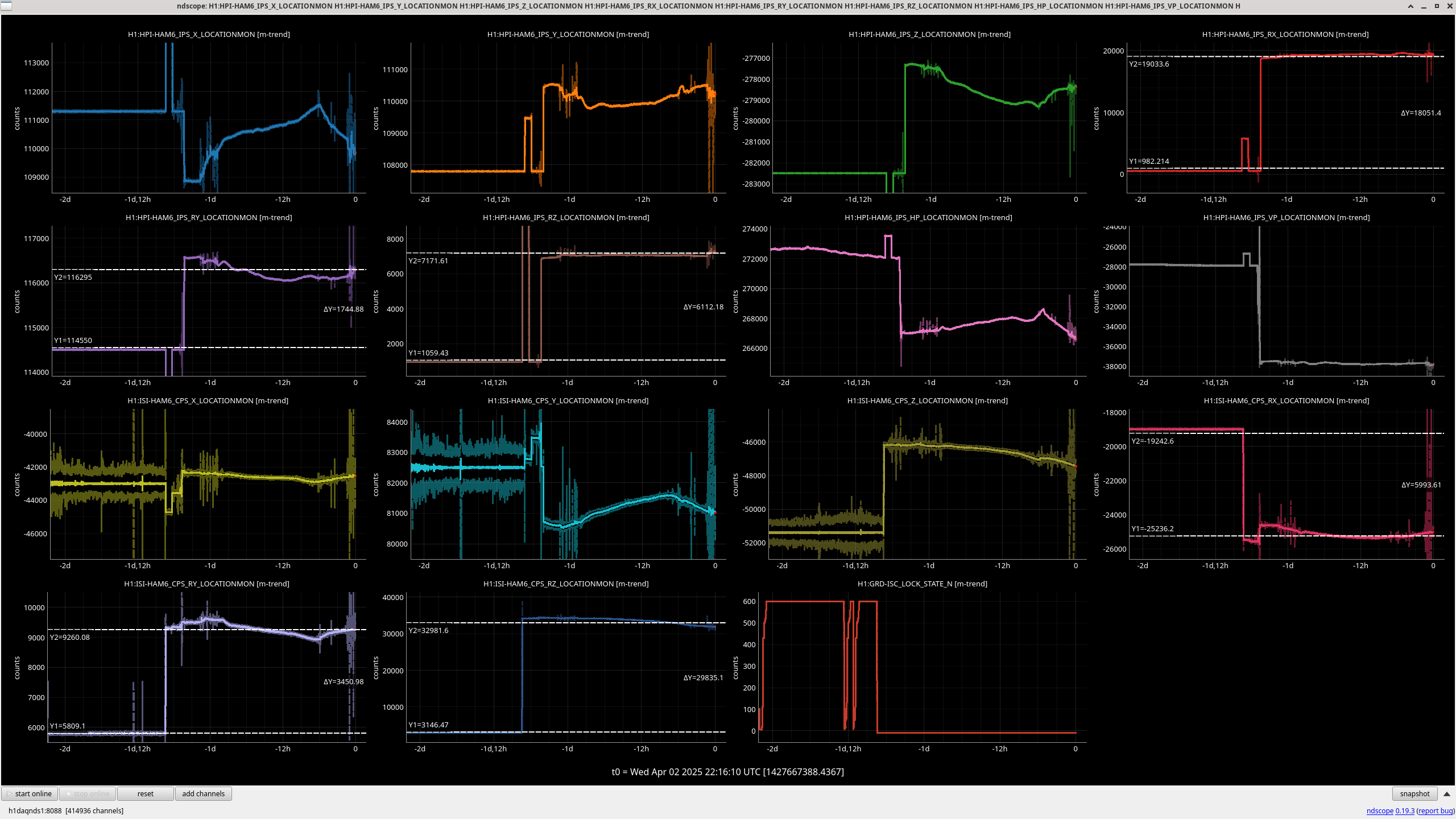The height and width of the screenshot is (819, 1456).
Task: Click the t0 timestamp label
Action: pyautogui.click(x=727, y=772)
